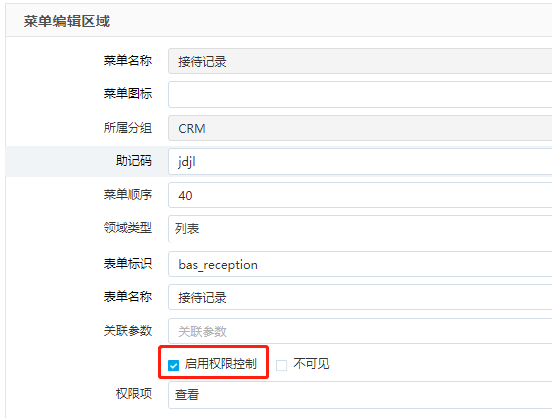
Task: Click the 菜单名称 input field
Action: point(360,61)
